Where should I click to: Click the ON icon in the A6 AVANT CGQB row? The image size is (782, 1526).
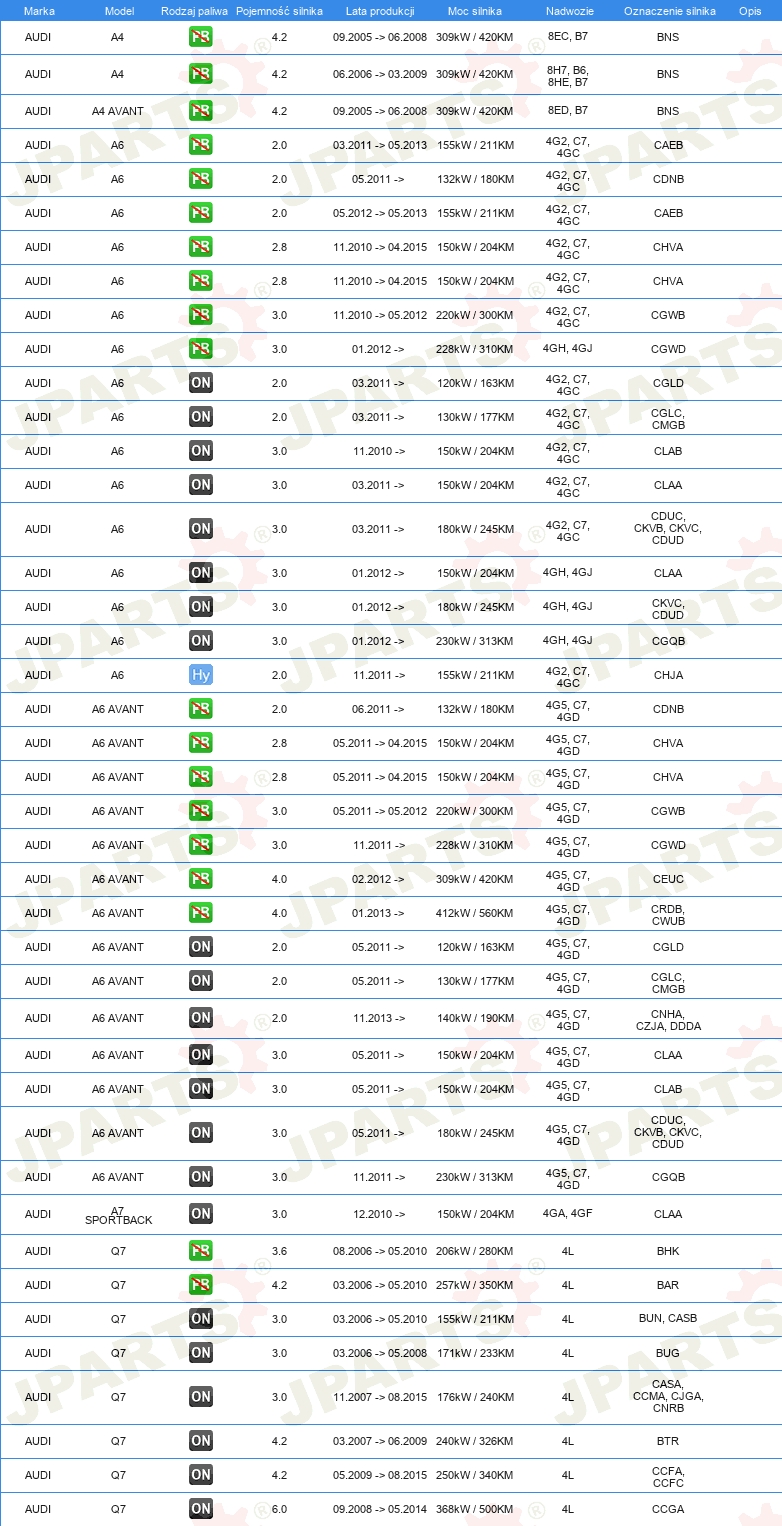[x=201, y=1177]
